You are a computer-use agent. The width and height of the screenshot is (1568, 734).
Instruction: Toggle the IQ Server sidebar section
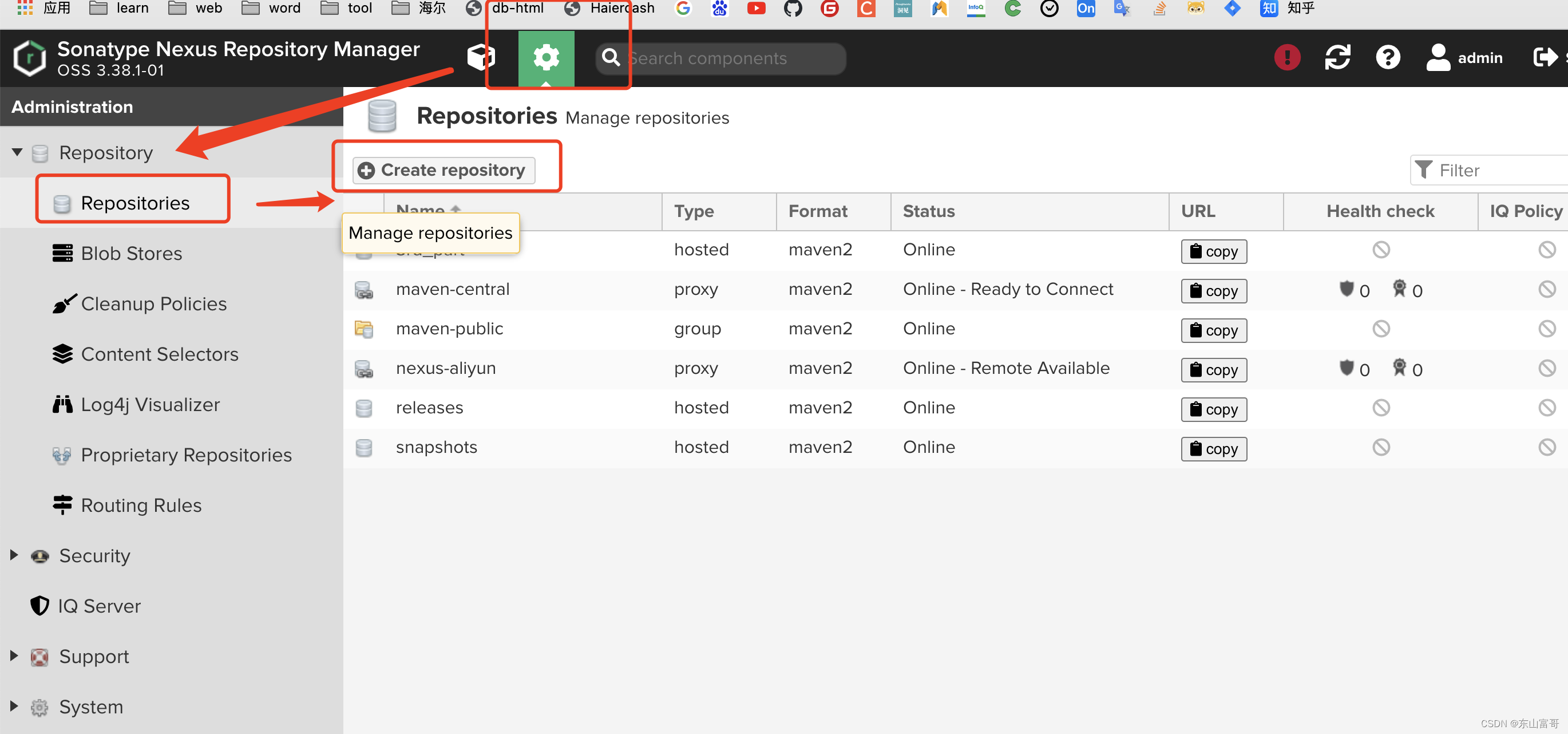(x=100, y=605)
